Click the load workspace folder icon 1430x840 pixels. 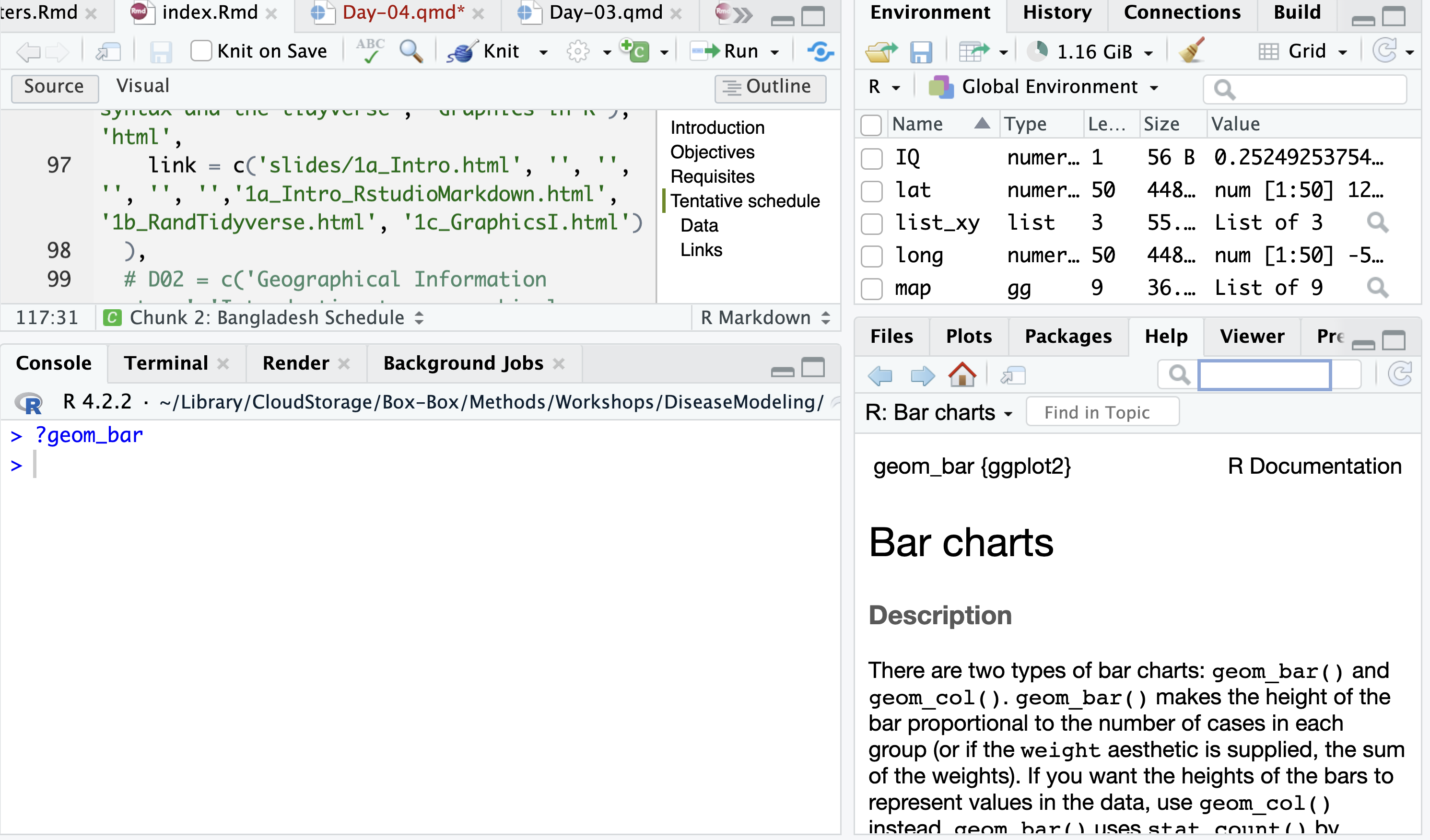coord(880,52)
